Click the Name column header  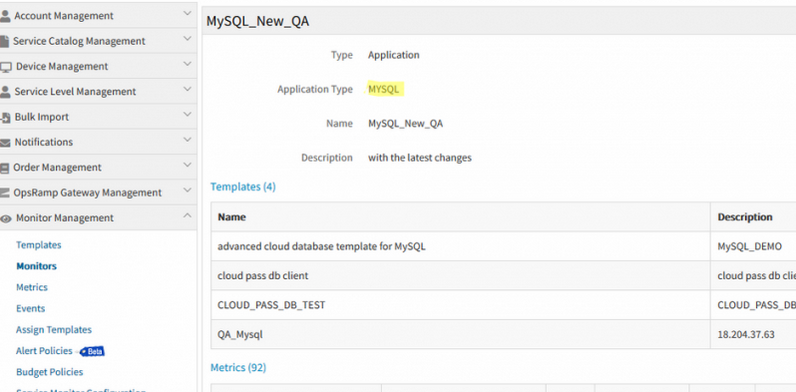(232, 217)
